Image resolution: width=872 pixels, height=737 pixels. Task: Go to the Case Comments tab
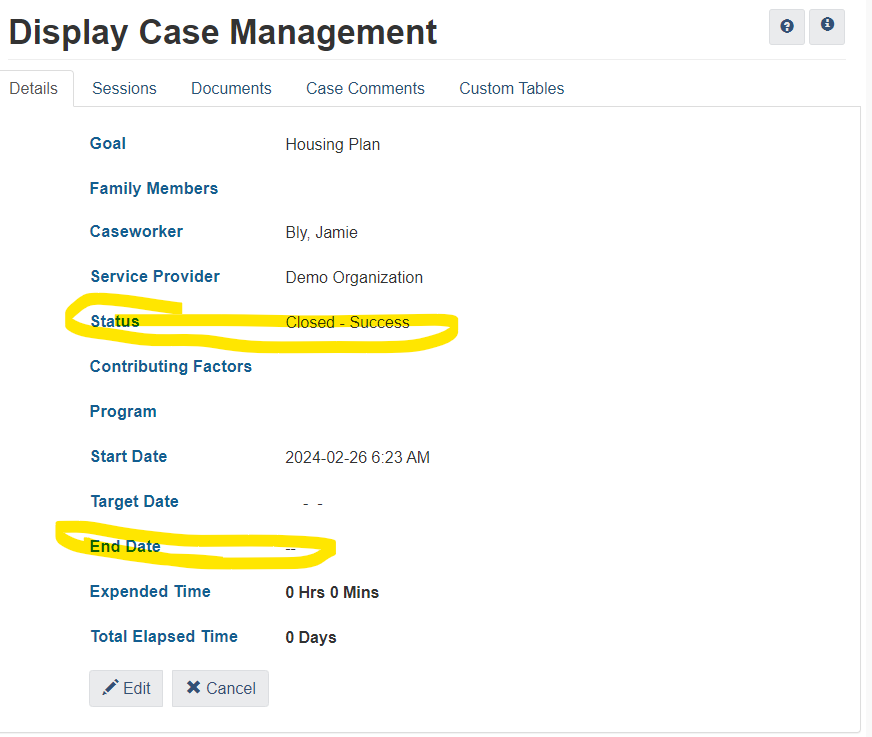point(365,88)
